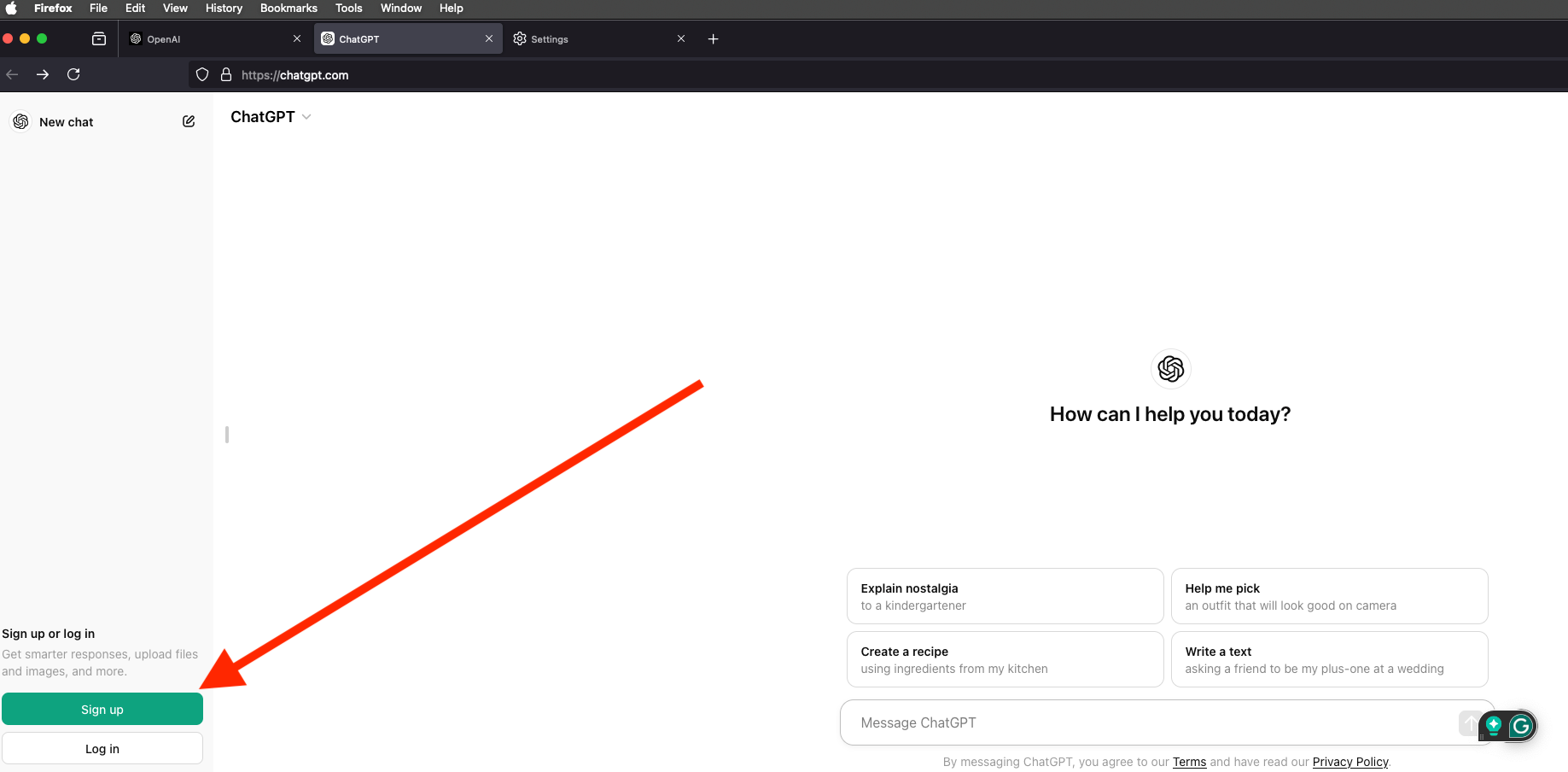Click the browser forward arrow

(x=43, y=74)
